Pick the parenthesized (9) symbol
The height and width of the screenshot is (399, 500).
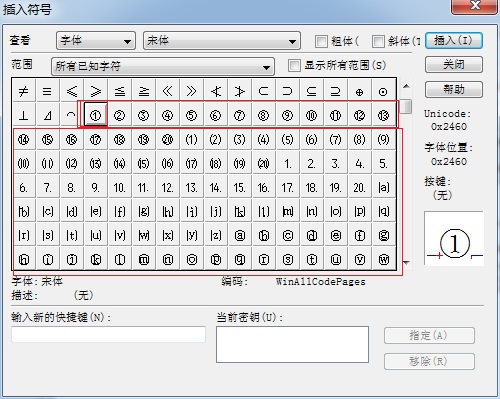coord(383,139)
